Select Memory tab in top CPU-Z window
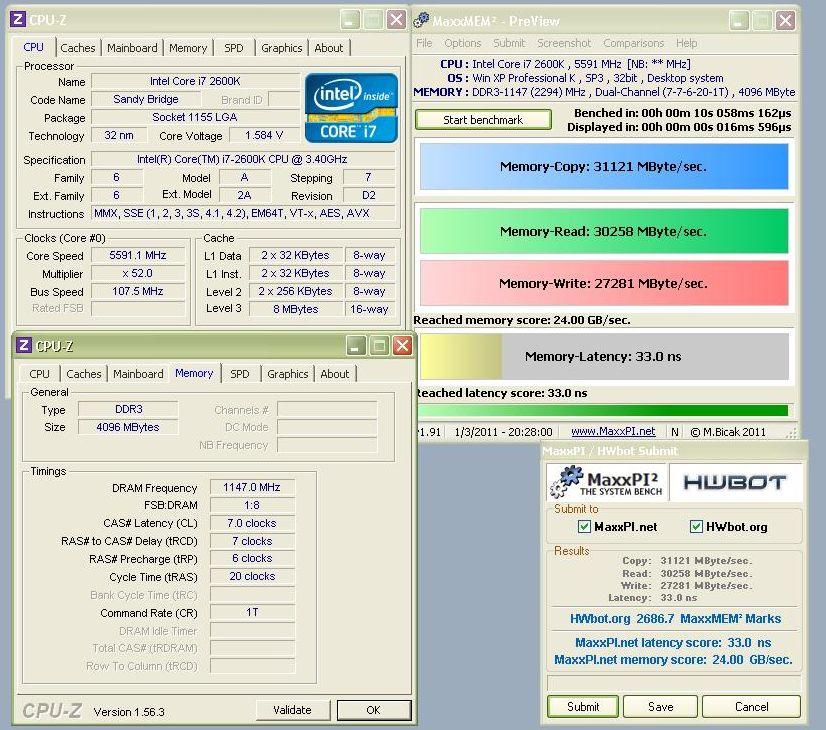This screenshot has height=730, width=826. coord(188,48)
